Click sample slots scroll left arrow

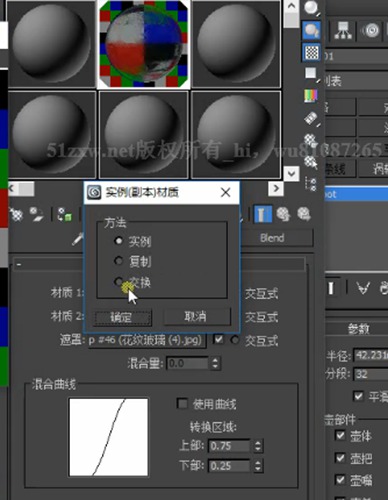tap(12, 189)
